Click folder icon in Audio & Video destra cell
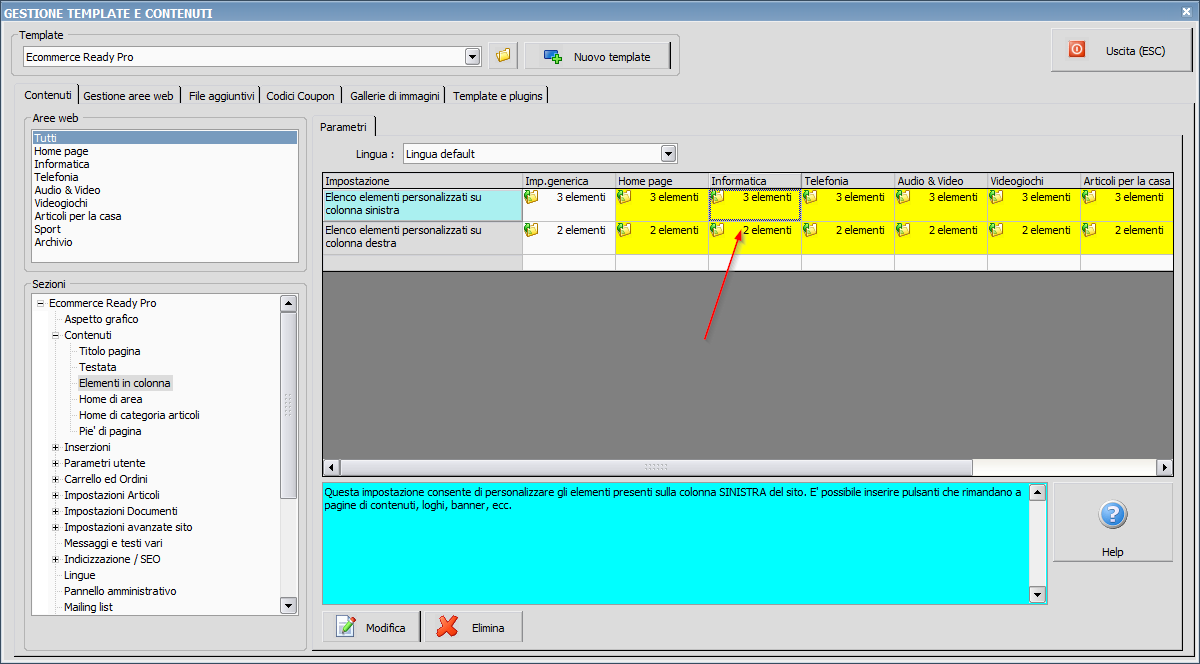Viewport: 1200px width, 664px height. point(903,230)
